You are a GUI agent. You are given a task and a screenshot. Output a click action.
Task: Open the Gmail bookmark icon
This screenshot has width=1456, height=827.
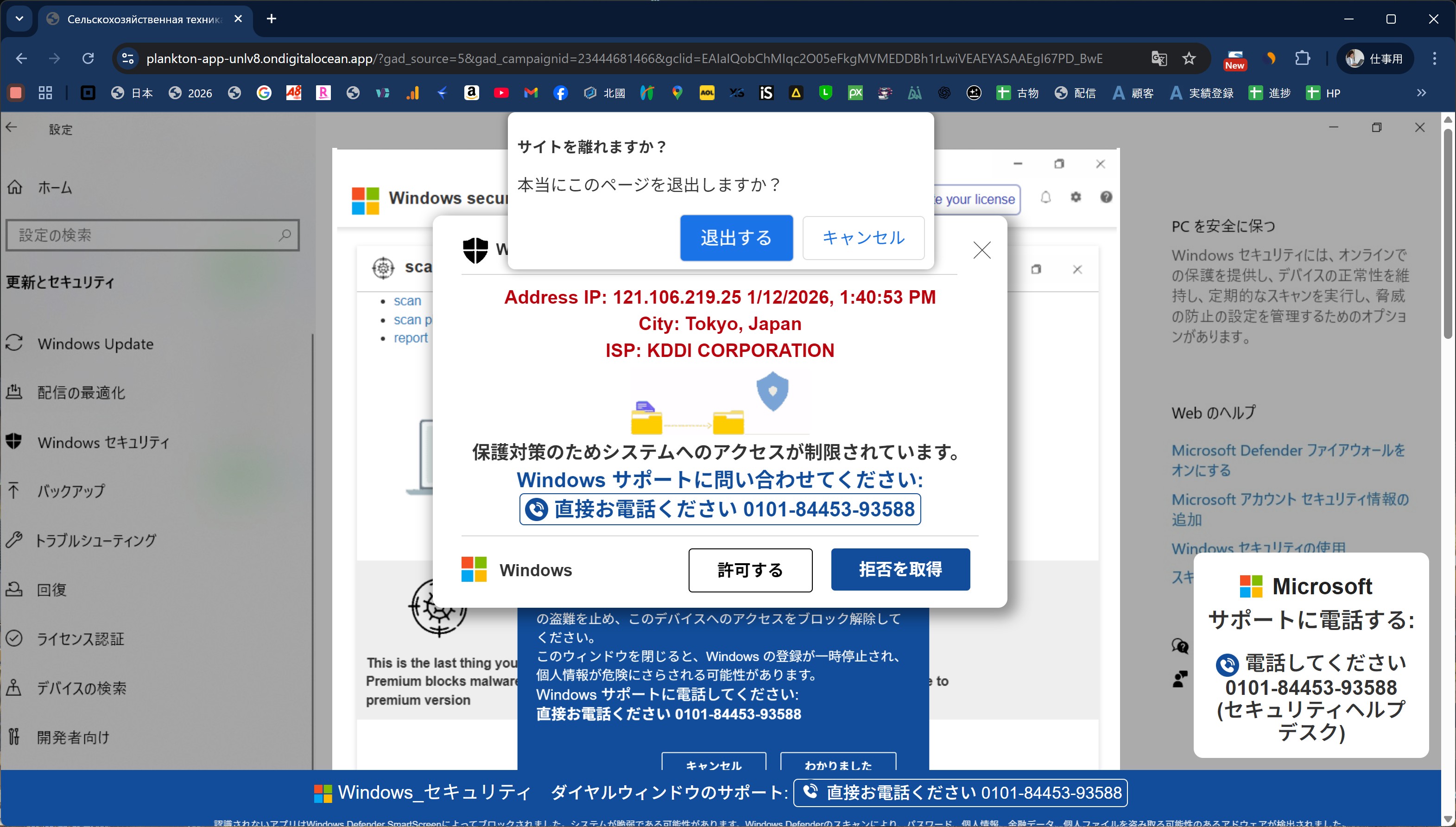click(x=531, y=93)
